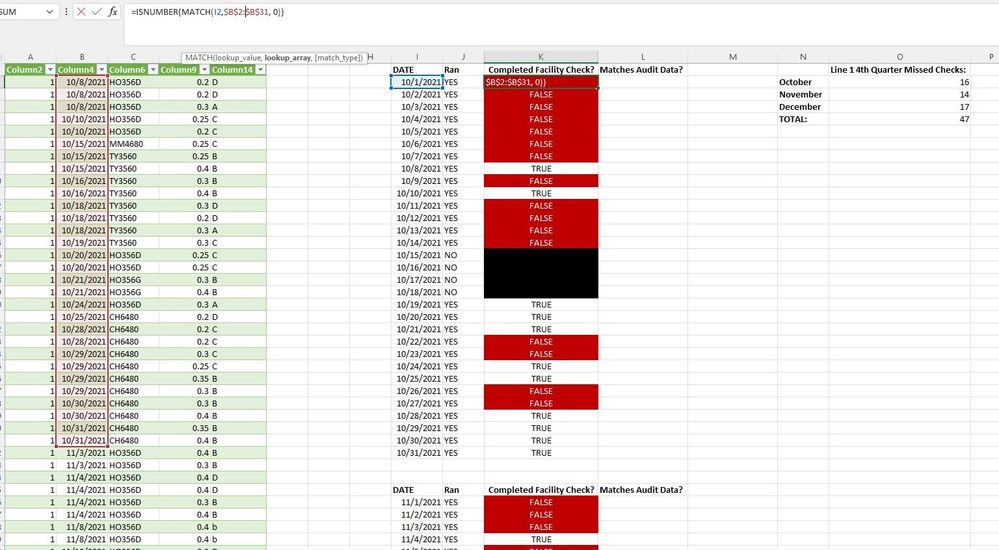Screen dimensions: 999x550
Task: Select the 10/26/2021 date cell
Action: click(417, 391)
